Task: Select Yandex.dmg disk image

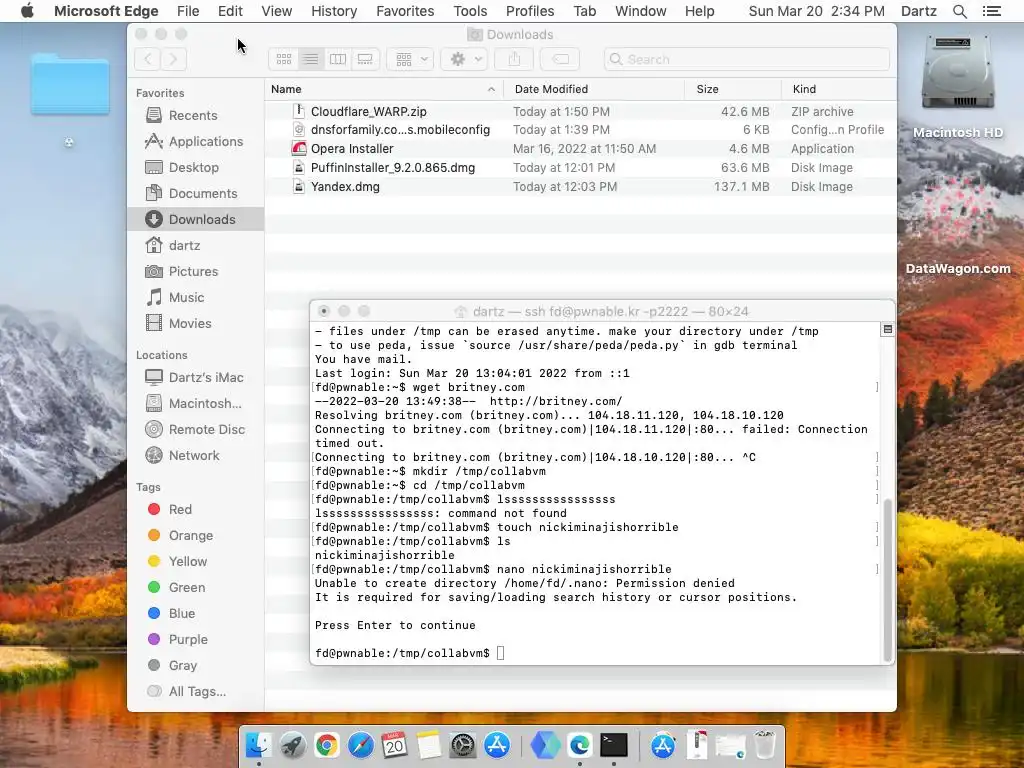Action: tap(581, 187)
